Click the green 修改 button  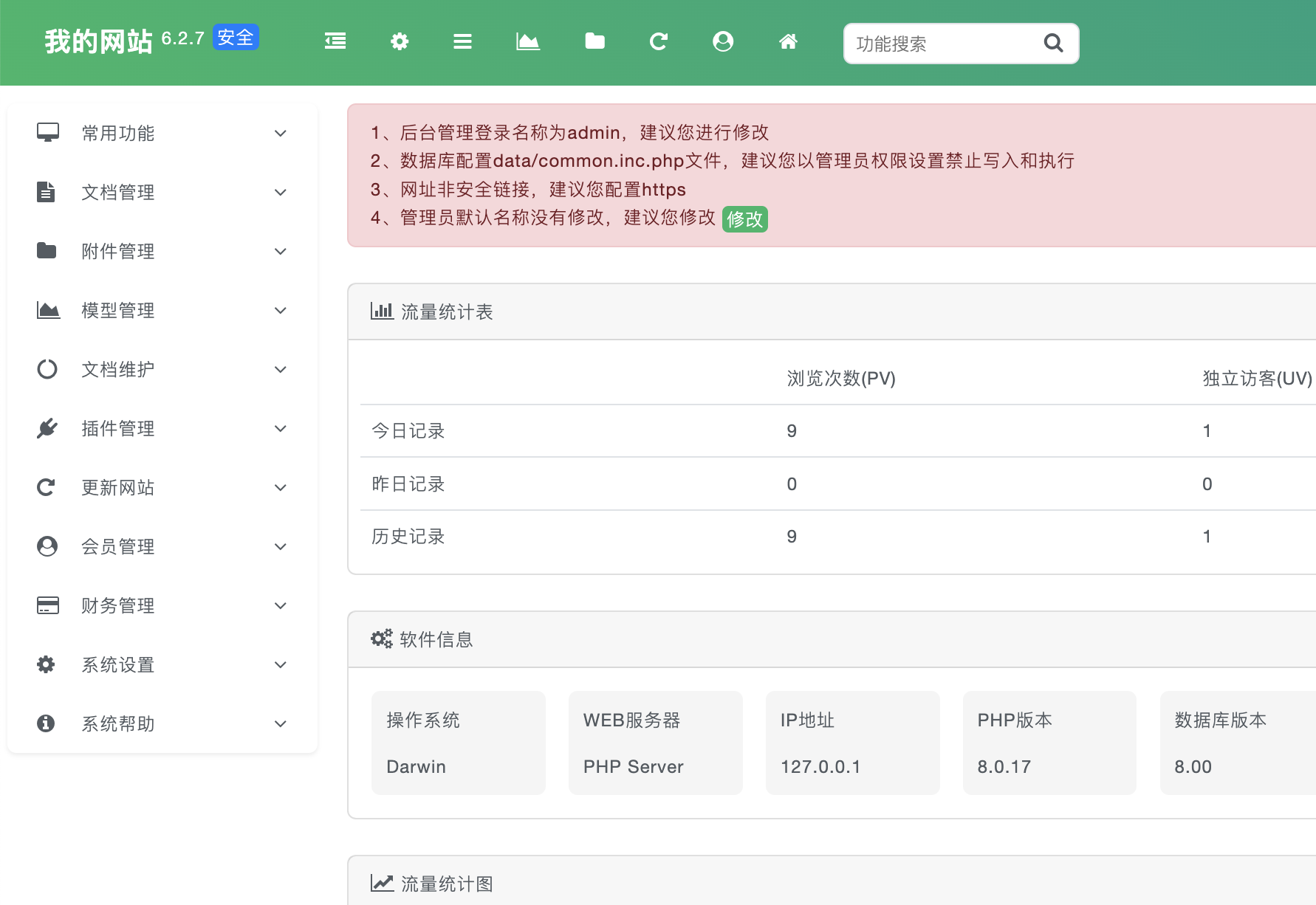(x=744, y=219)
